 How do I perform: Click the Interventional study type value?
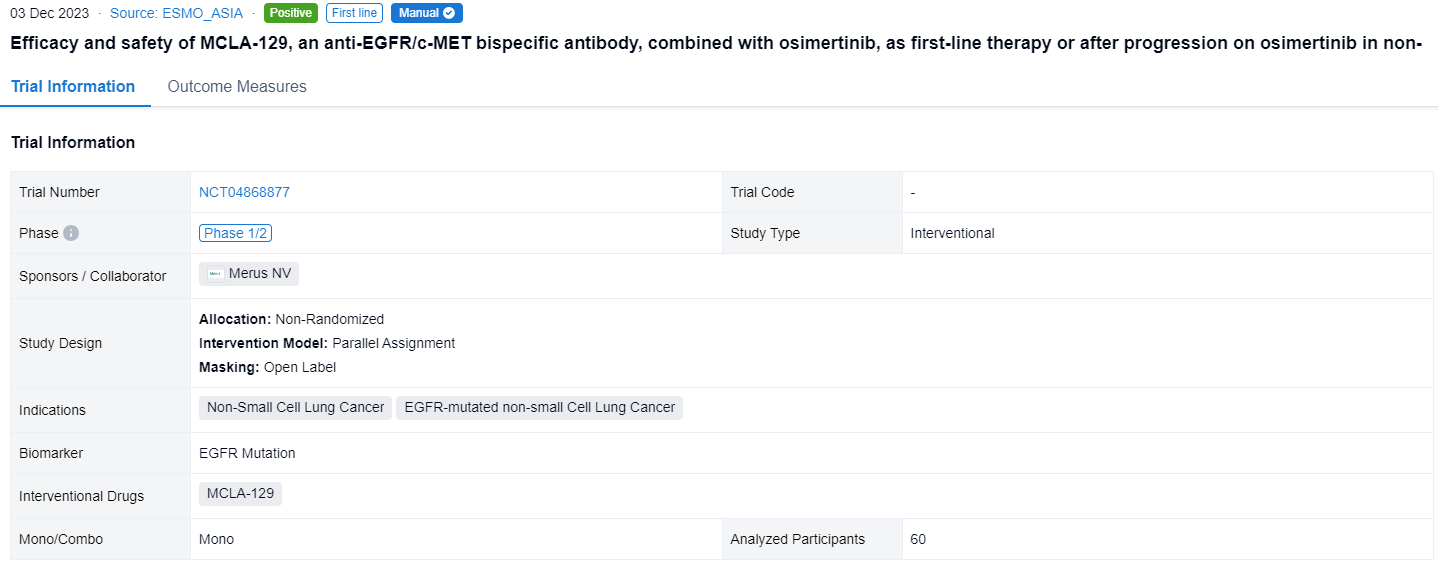pos(952,233)
